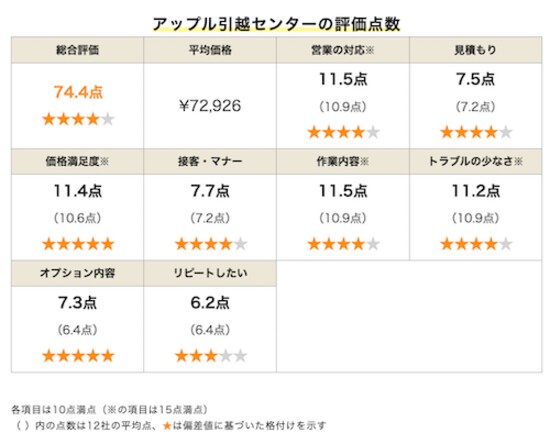550x444 pixels.
Task: Select the 平均価格 header cell
Action: pos(210,50)
